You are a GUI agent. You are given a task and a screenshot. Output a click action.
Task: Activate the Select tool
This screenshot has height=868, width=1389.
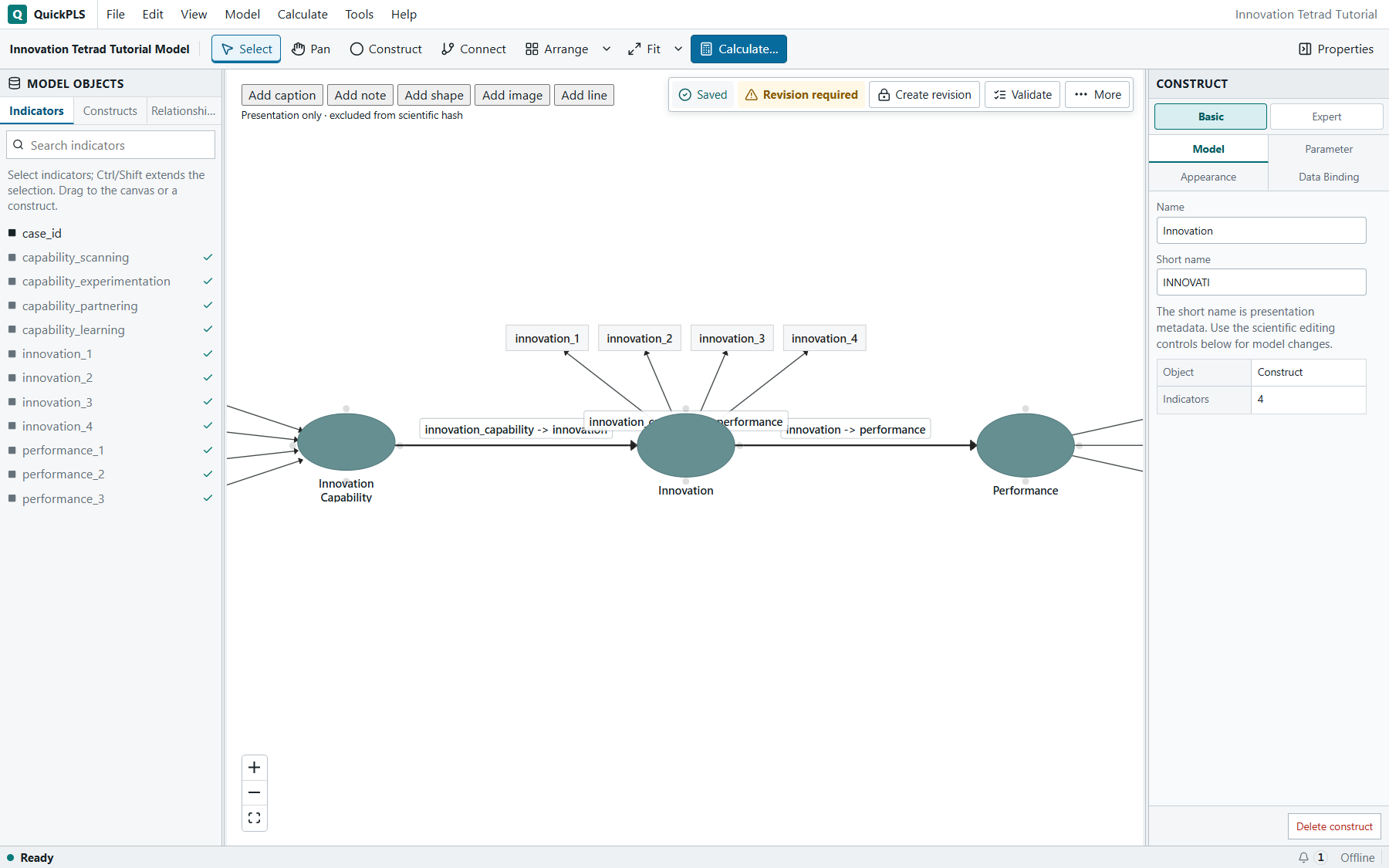pos(246,49)
